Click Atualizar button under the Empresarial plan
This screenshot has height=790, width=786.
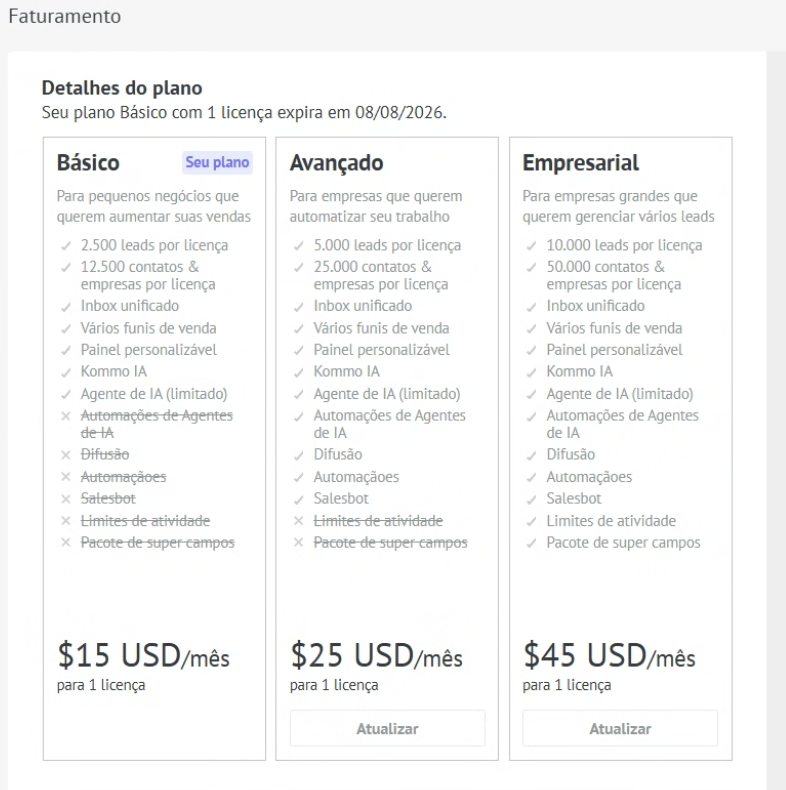tap(620, 729)
